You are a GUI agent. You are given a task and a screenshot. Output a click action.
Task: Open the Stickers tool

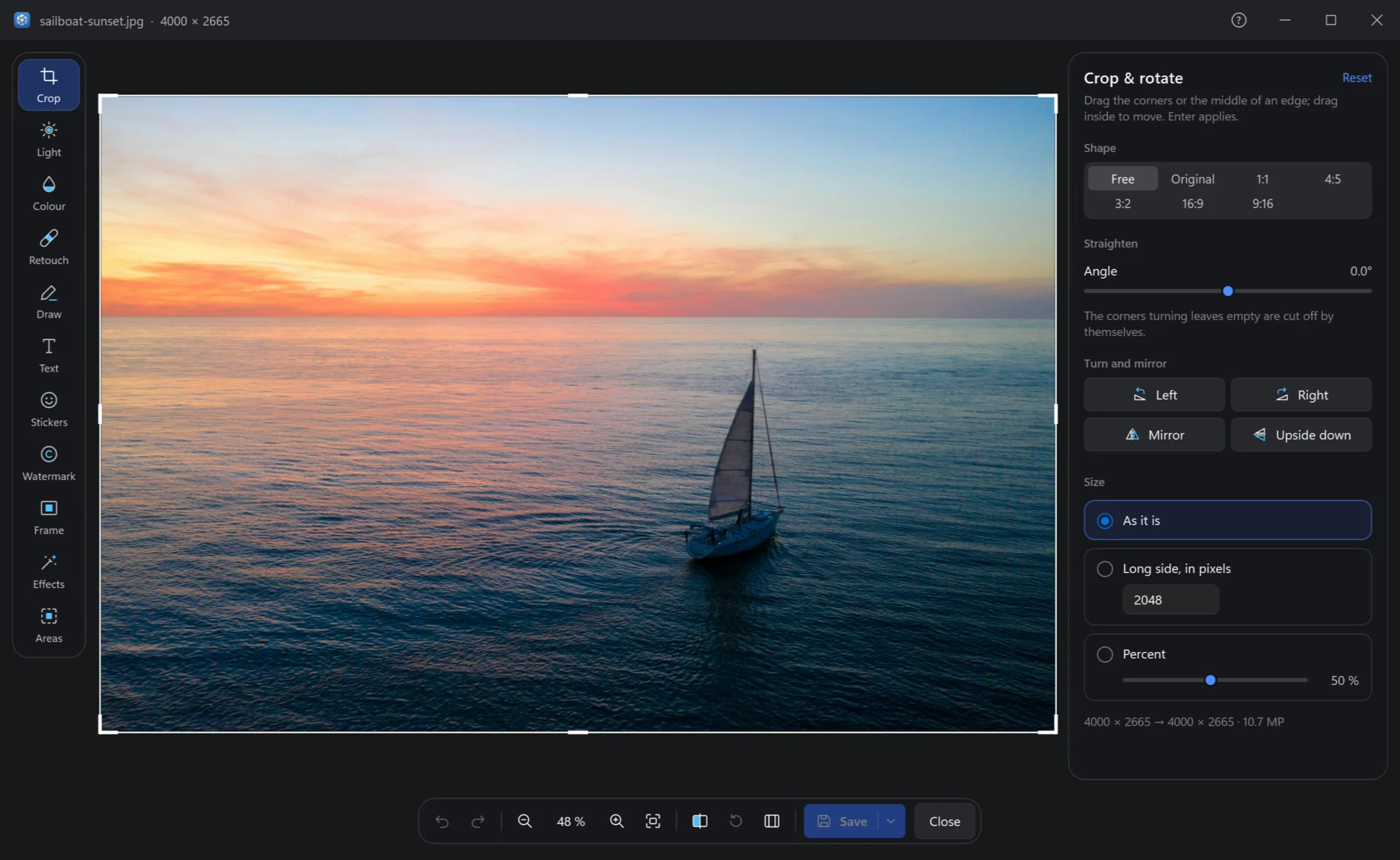tap(48, 409)
